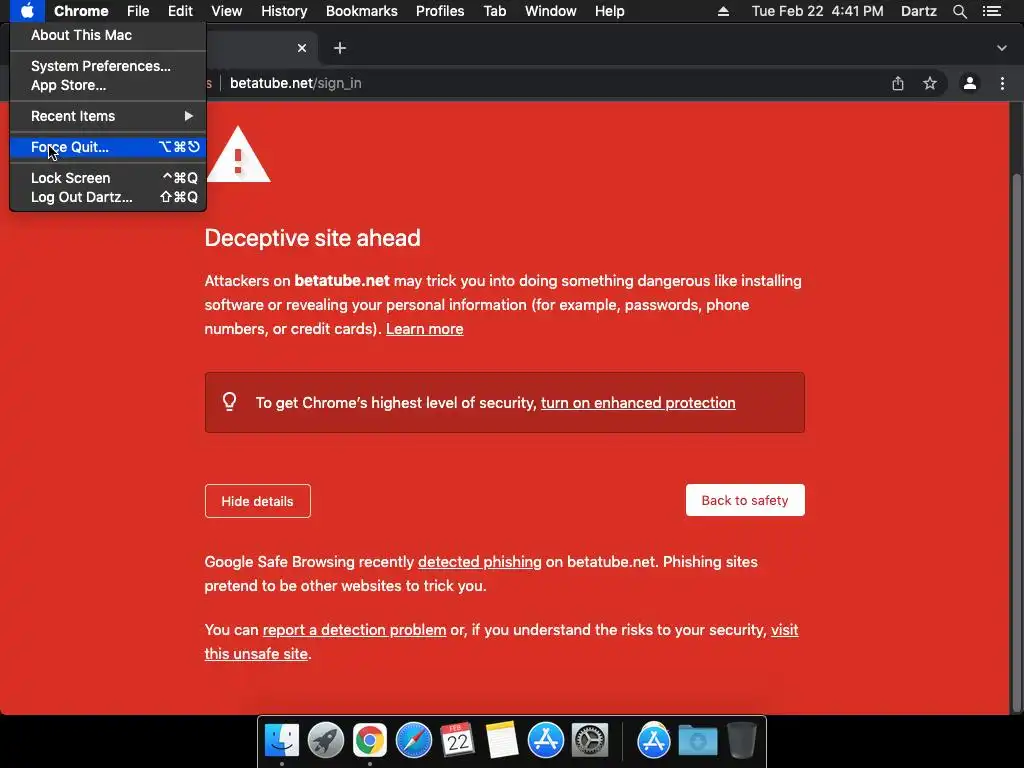Image resolution: width=1024 pixels, height=768 pixels.
Task: Open the Profiles menu
Action: click(440, 11)
